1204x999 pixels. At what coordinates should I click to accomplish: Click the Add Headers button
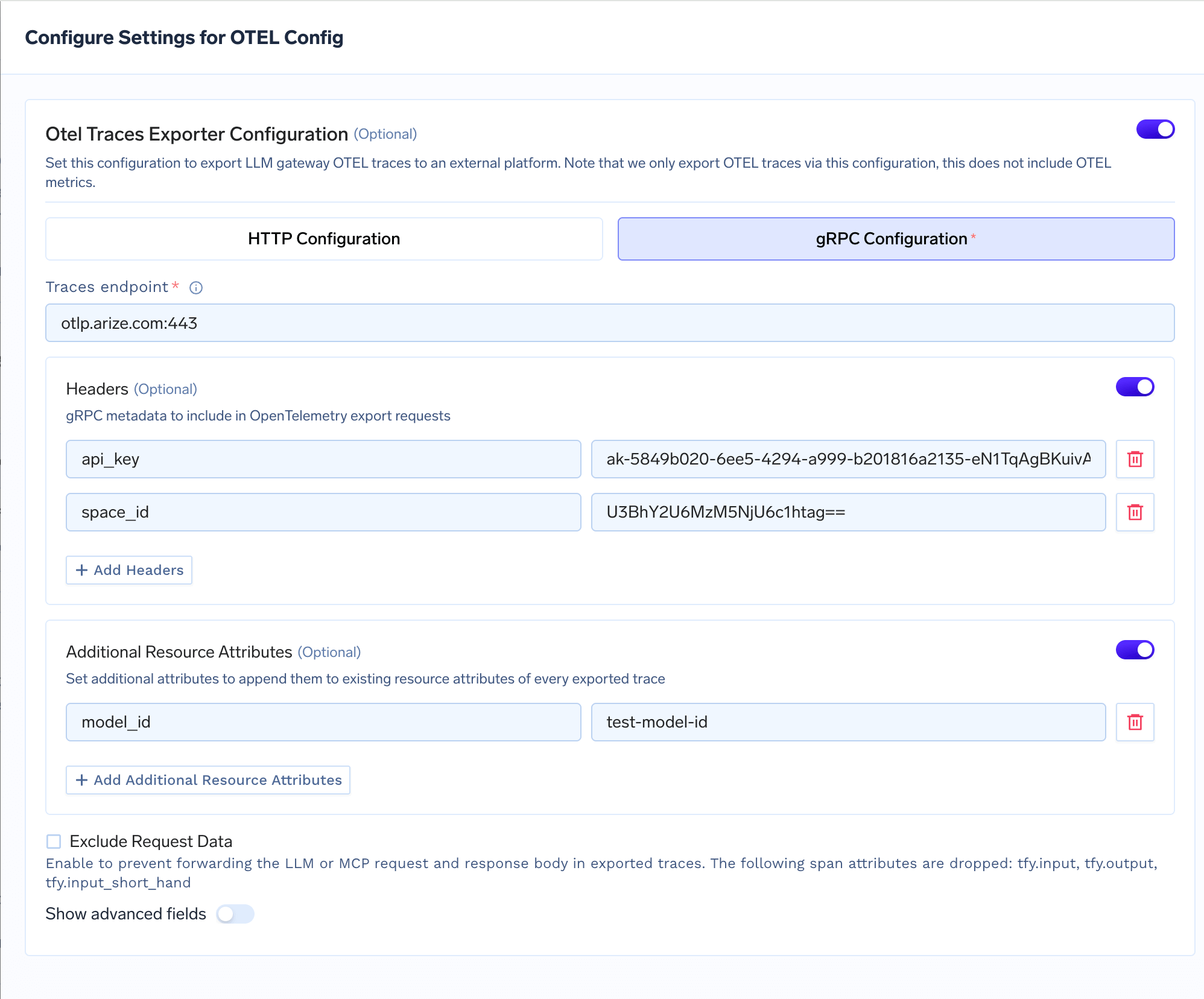[128, 569]
